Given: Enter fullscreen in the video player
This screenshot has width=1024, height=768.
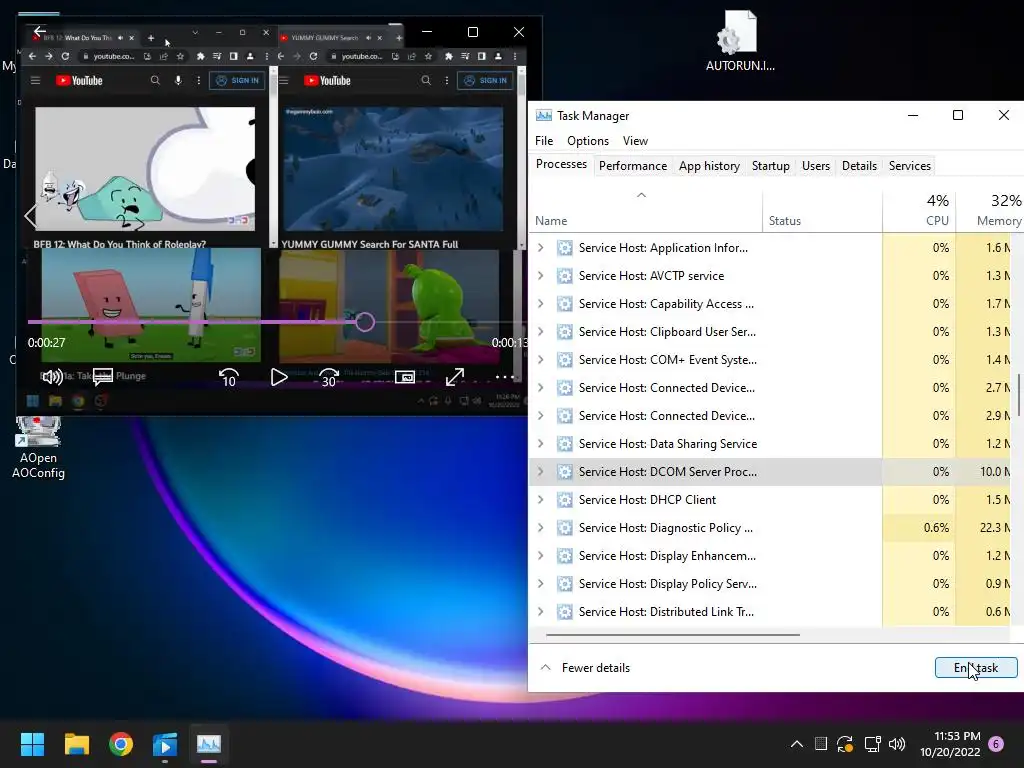Looking at the screenshot, I should tap(455, 377).
